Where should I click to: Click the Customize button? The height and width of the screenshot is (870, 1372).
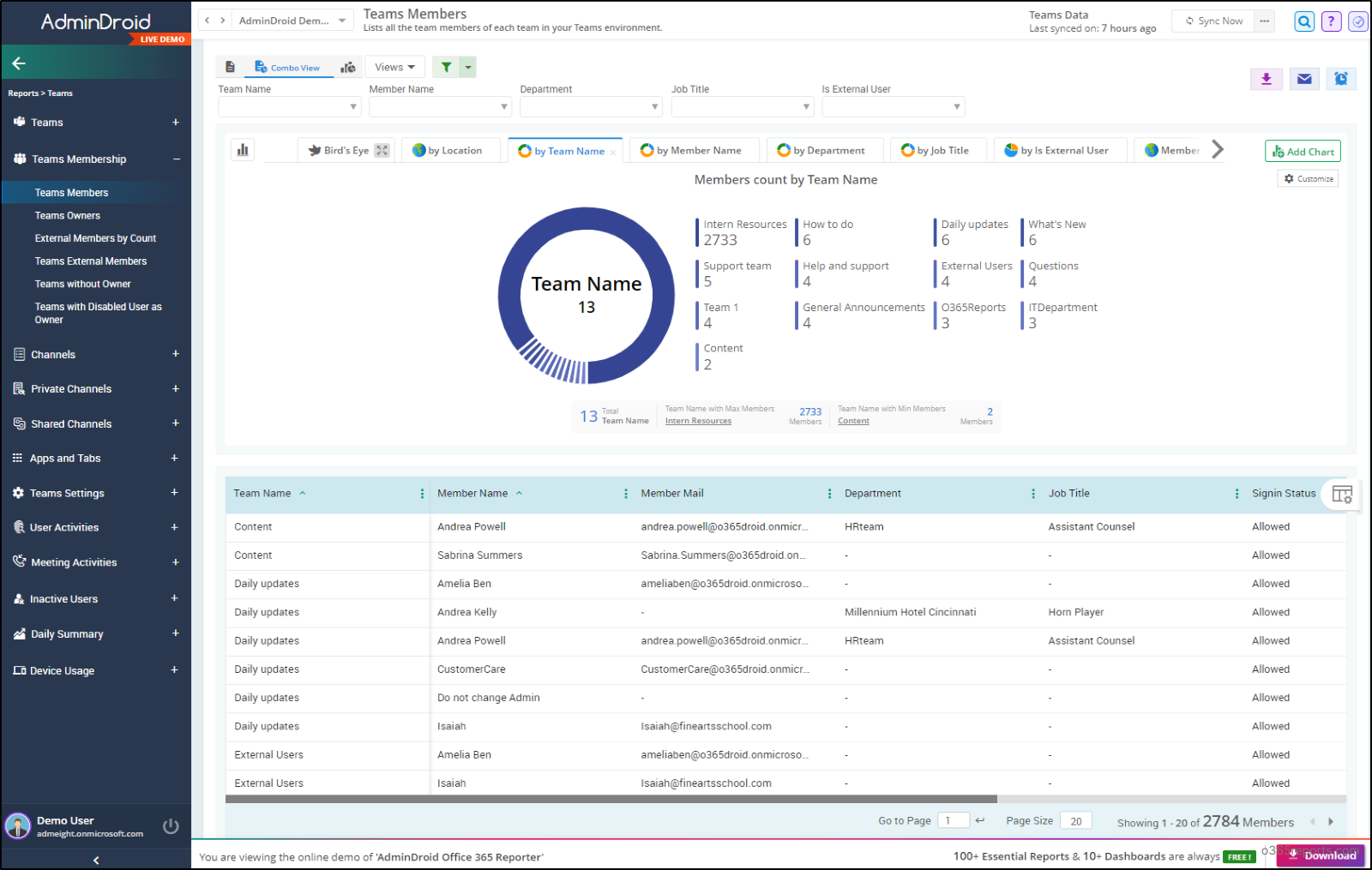tap(1309, 178)
